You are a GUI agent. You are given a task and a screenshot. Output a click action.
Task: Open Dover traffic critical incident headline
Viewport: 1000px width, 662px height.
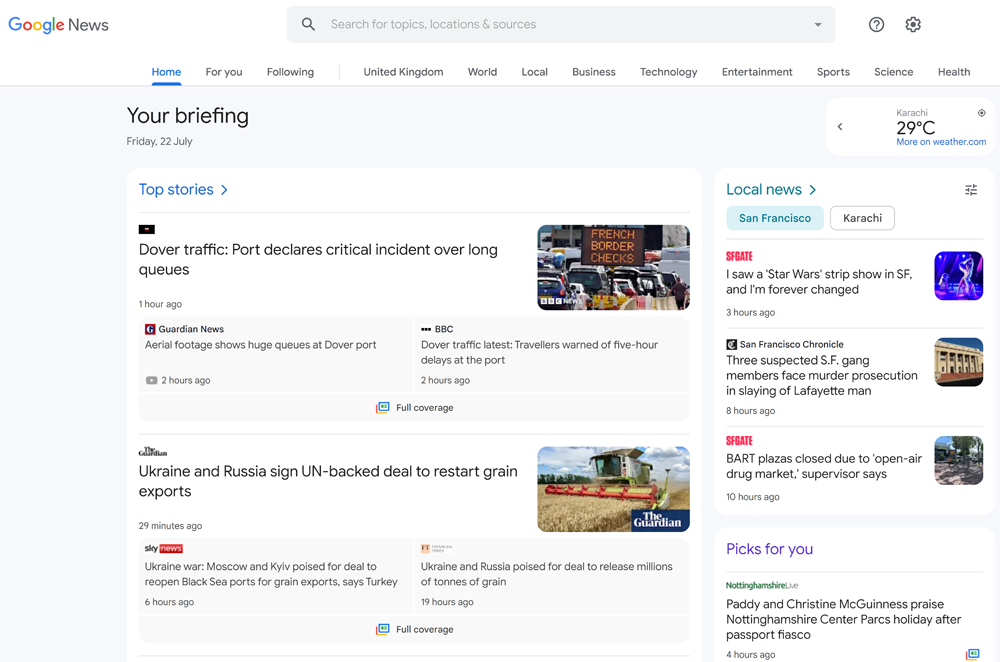tap(318, 260)
